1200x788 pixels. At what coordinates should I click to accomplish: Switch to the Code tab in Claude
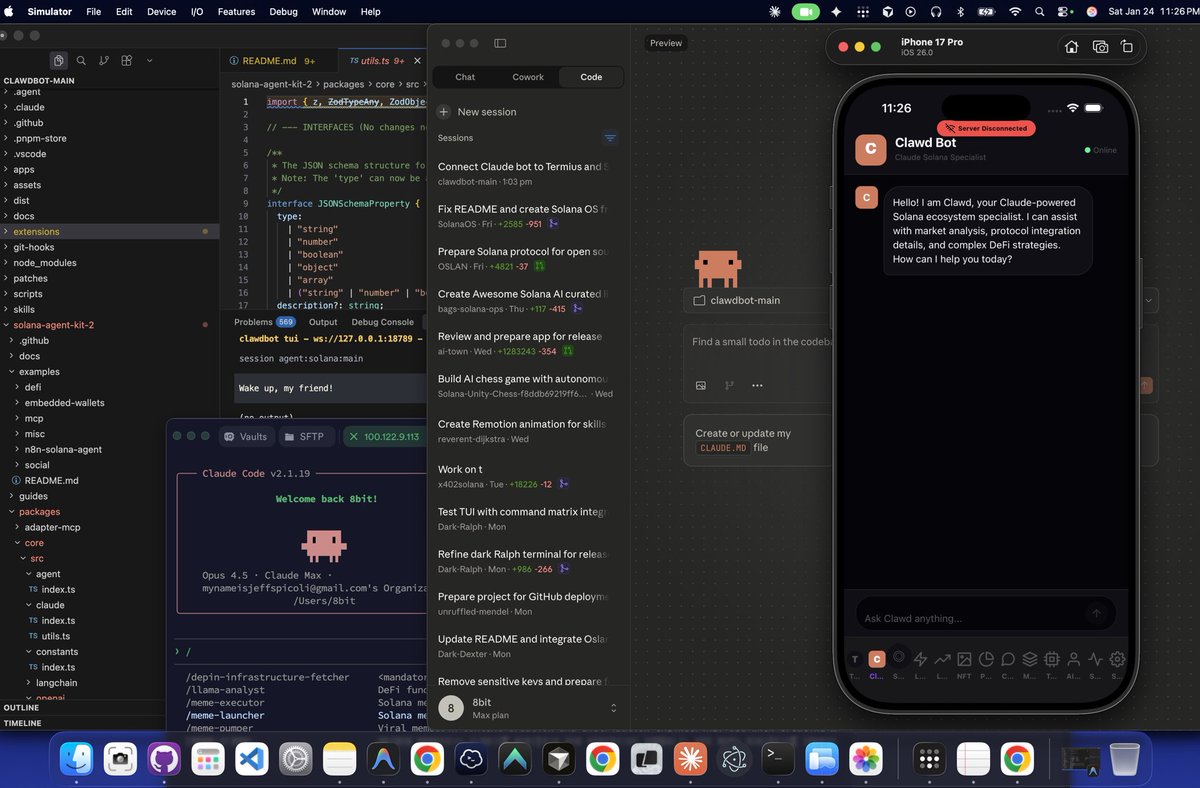(591, 77)
